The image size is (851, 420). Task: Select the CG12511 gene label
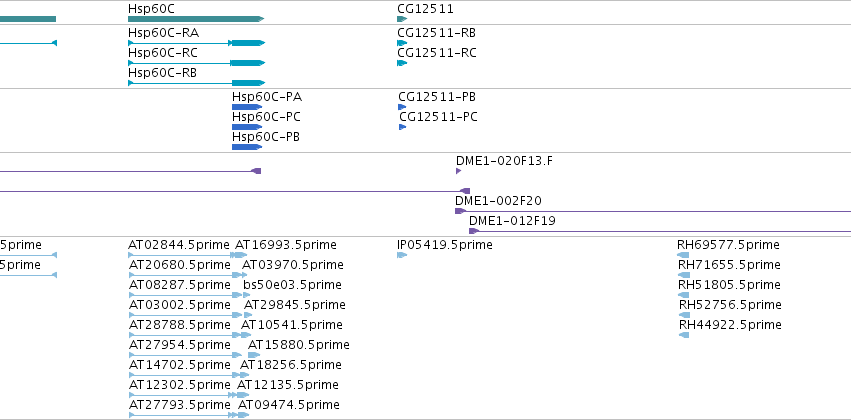point(426,9)
